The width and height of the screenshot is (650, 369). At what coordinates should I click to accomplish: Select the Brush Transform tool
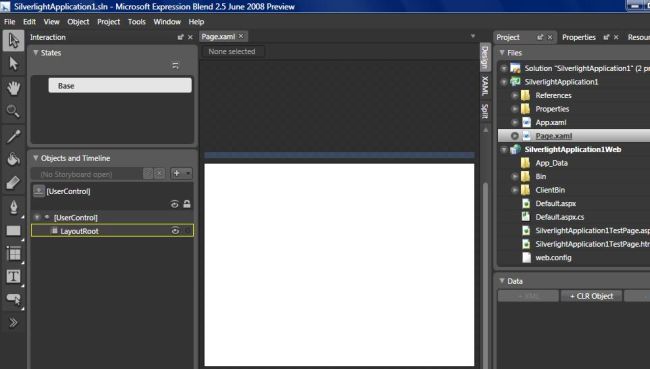(x=13, y=182)
